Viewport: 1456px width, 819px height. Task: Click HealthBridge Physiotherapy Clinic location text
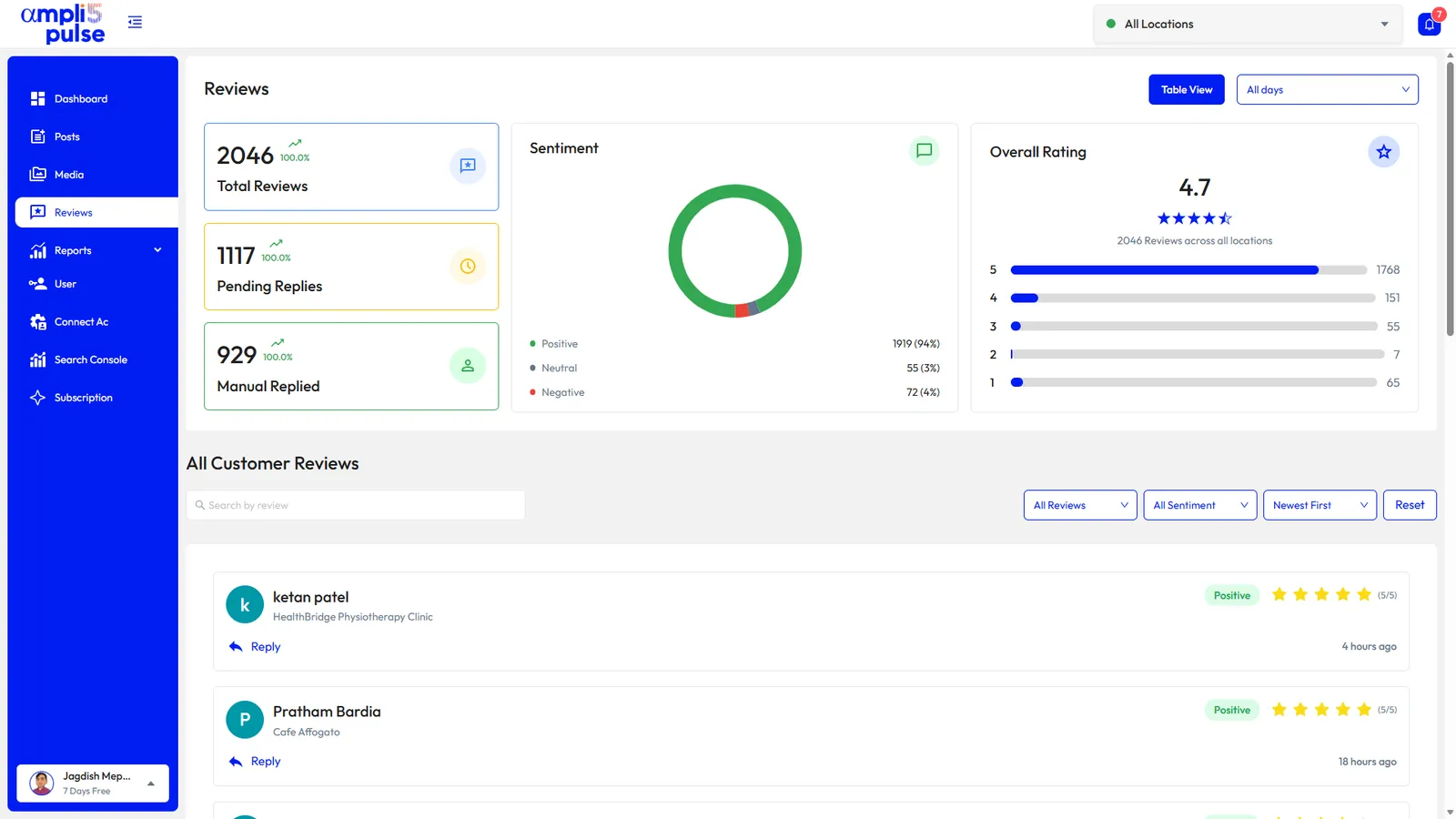tap(353, 617)
